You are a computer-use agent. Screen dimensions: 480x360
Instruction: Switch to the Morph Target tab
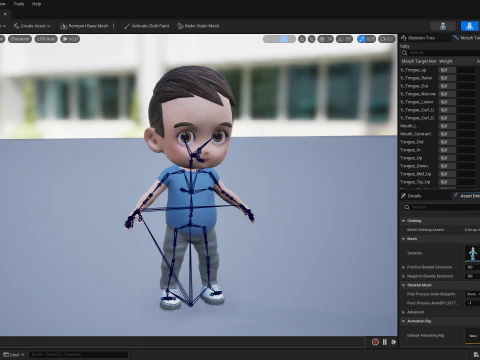[467, 38]
